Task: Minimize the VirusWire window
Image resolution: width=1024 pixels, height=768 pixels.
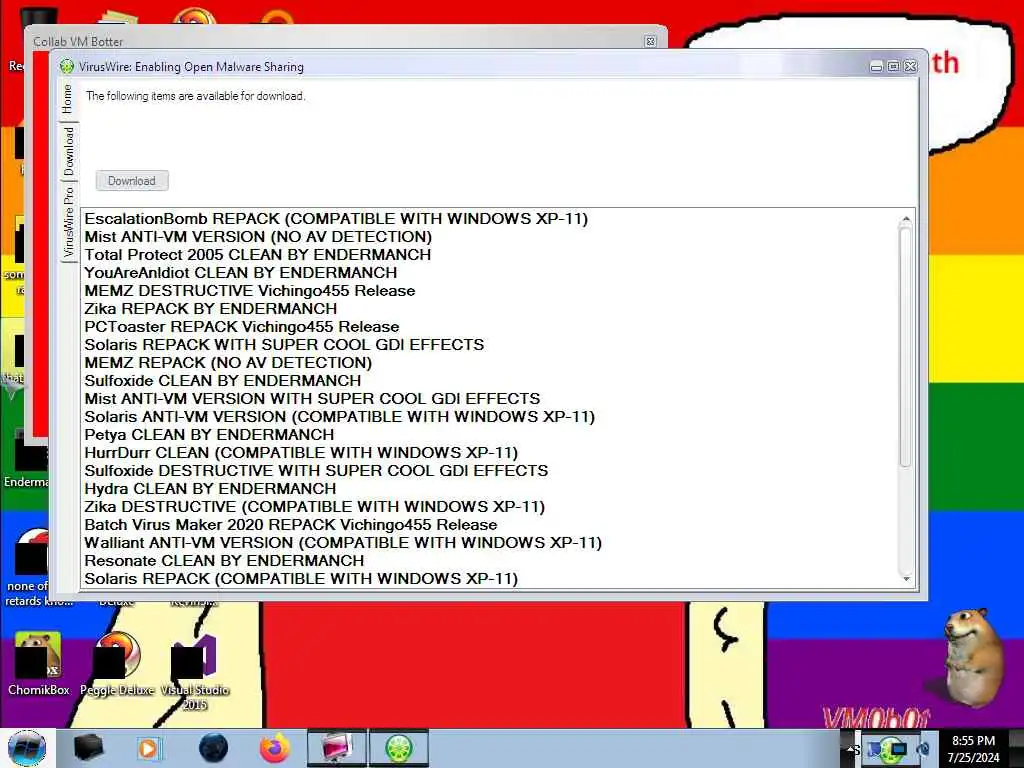Action: (x=876, y=67)
